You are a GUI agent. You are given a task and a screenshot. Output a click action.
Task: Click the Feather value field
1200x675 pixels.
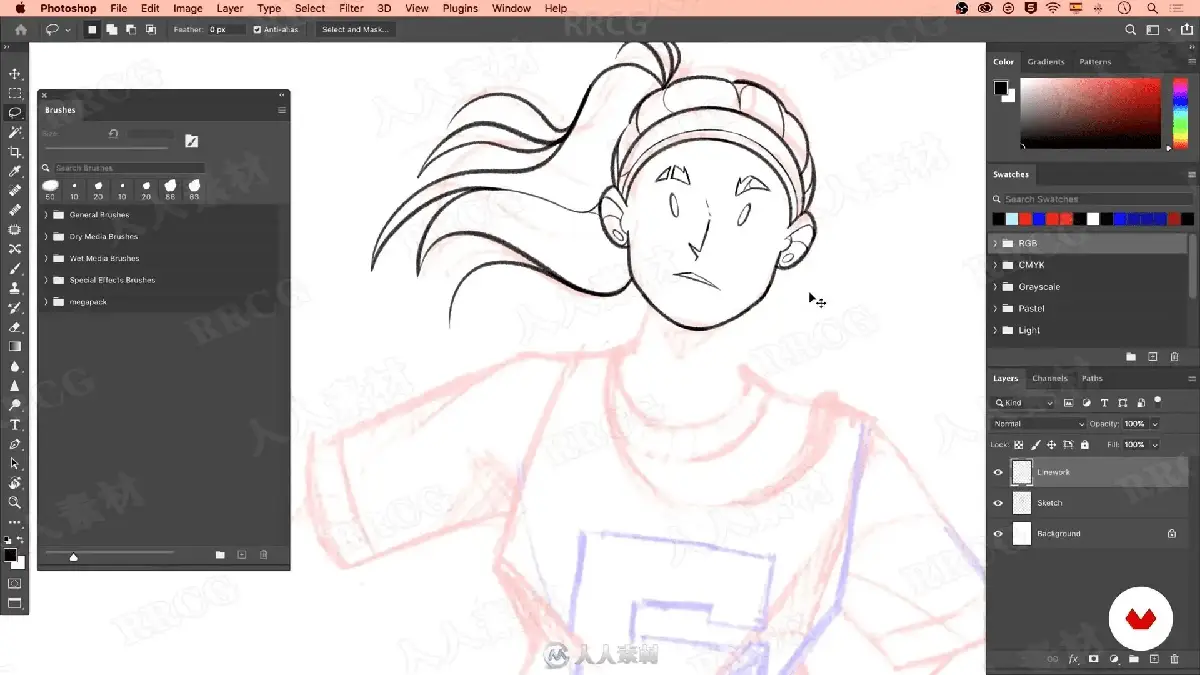[x=226, y=30]
